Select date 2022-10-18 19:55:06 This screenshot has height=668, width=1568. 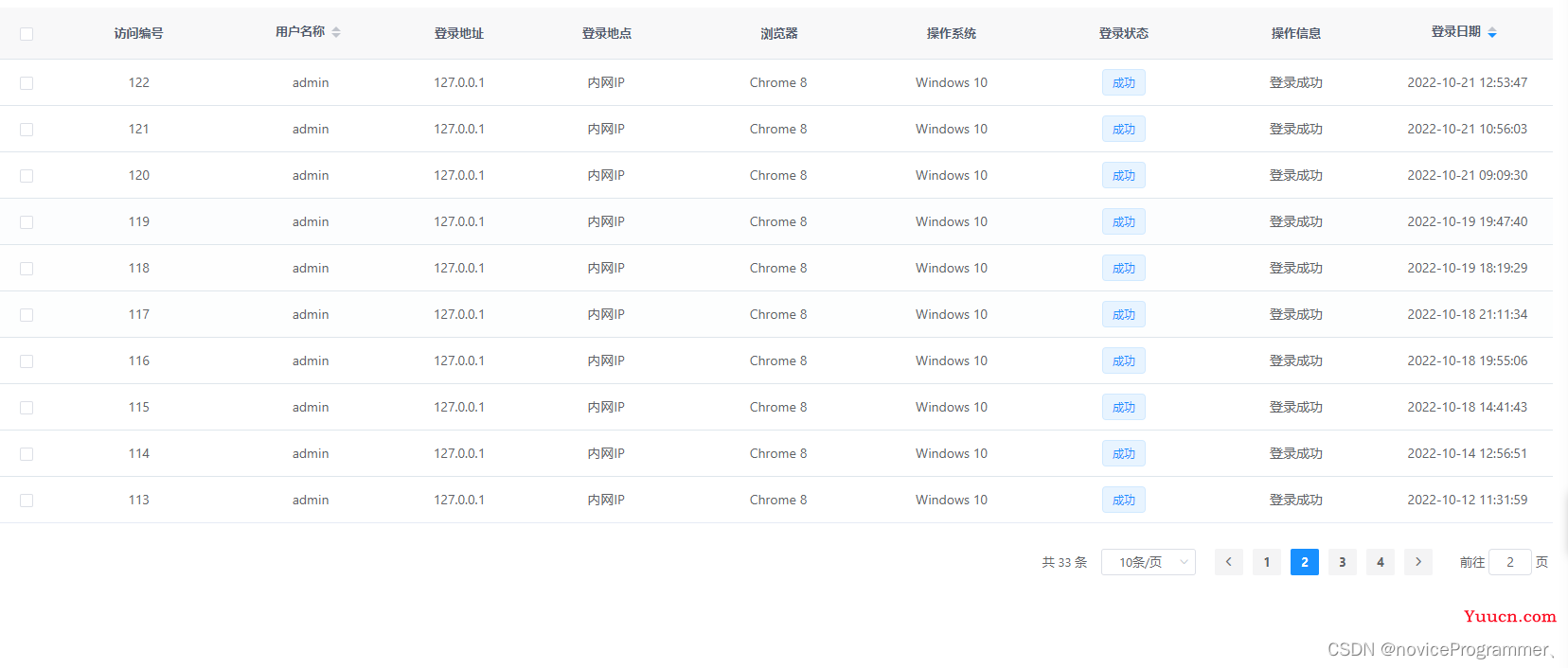coord(1468,360)
